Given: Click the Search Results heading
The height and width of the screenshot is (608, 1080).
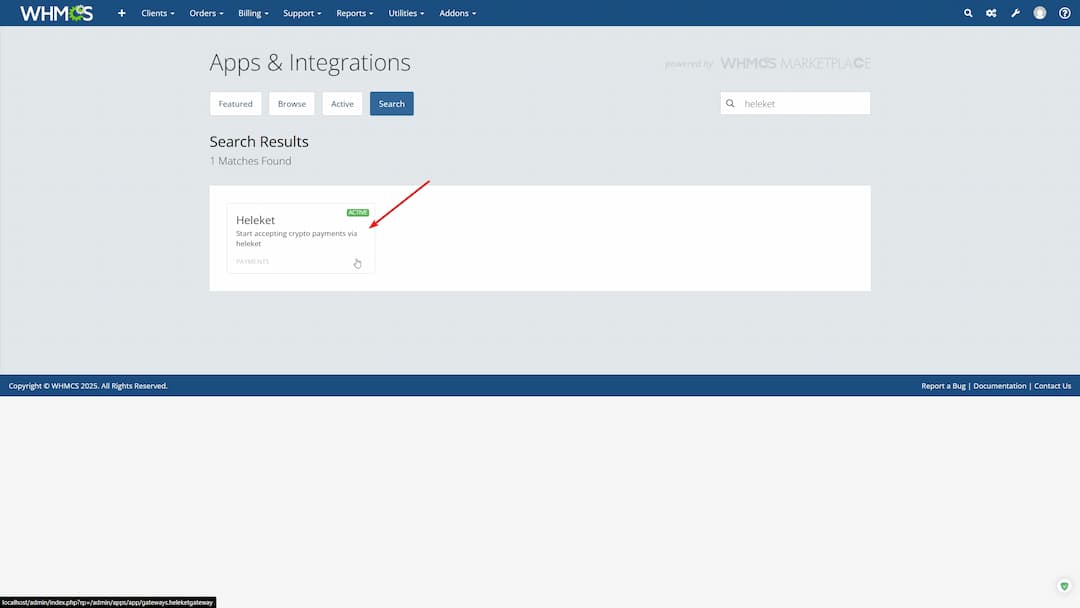Looking at the screenshot, I should (259, 141).
